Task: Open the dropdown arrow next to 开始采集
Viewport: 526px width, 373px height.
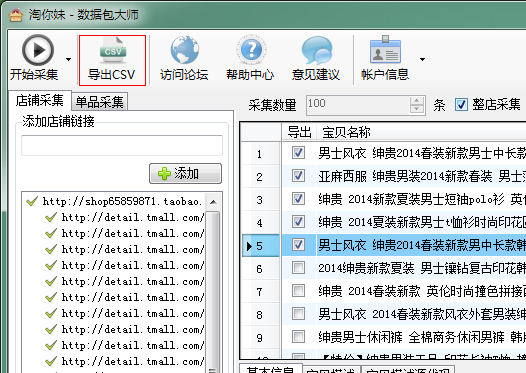Action: click(x=68, y=59)
